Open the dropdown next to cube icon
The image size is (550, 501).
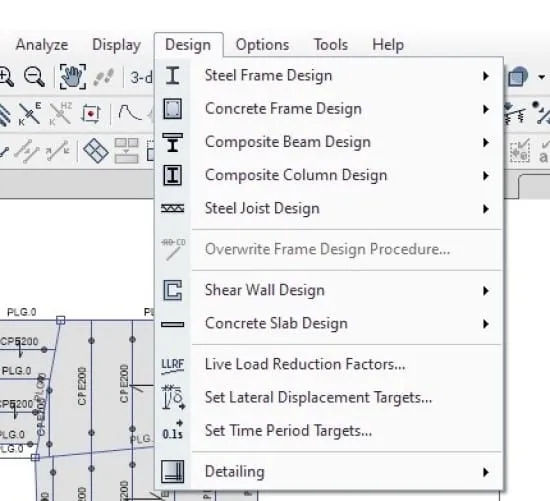pos(542,76)
